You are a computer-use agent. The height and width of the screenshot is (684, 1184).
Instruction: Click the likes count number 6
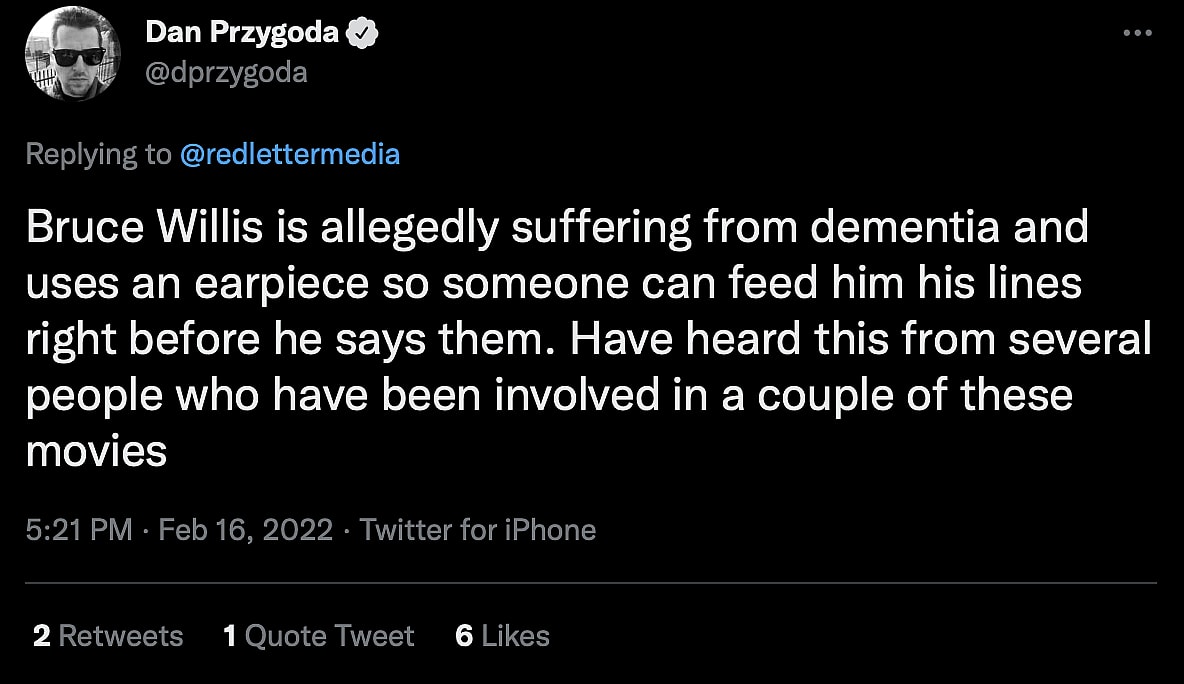click(x=464, y=636)
